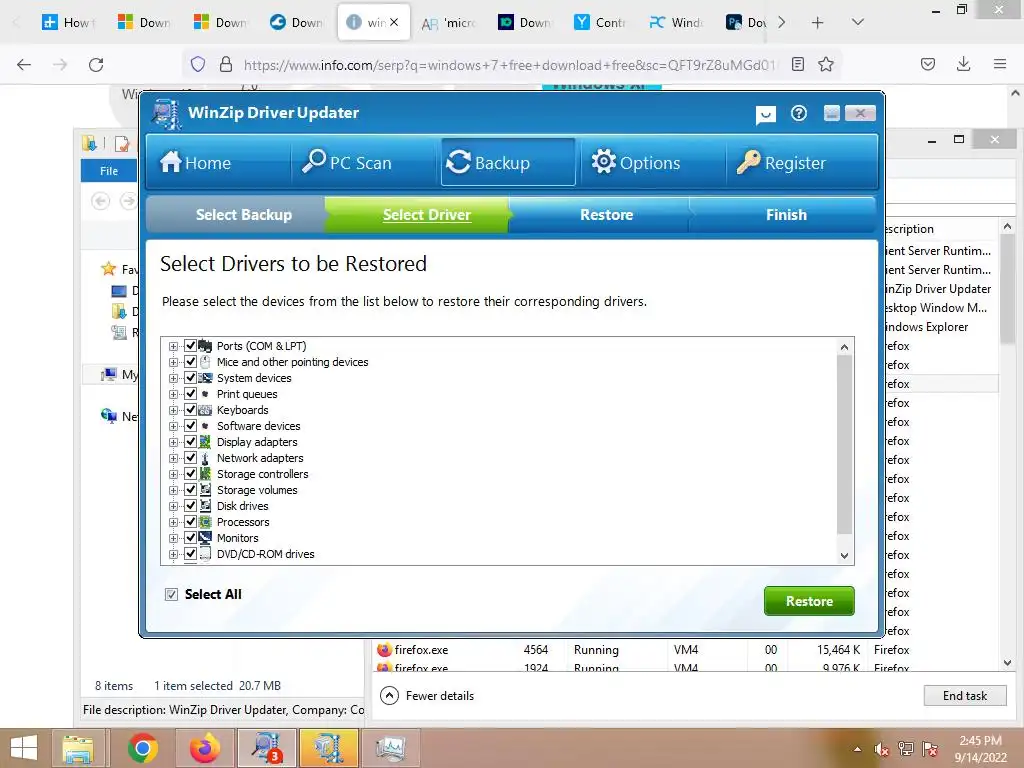1024x768 pixels.
Task: Uncheck the Display adapters checkbox
Action: (190, 441)
